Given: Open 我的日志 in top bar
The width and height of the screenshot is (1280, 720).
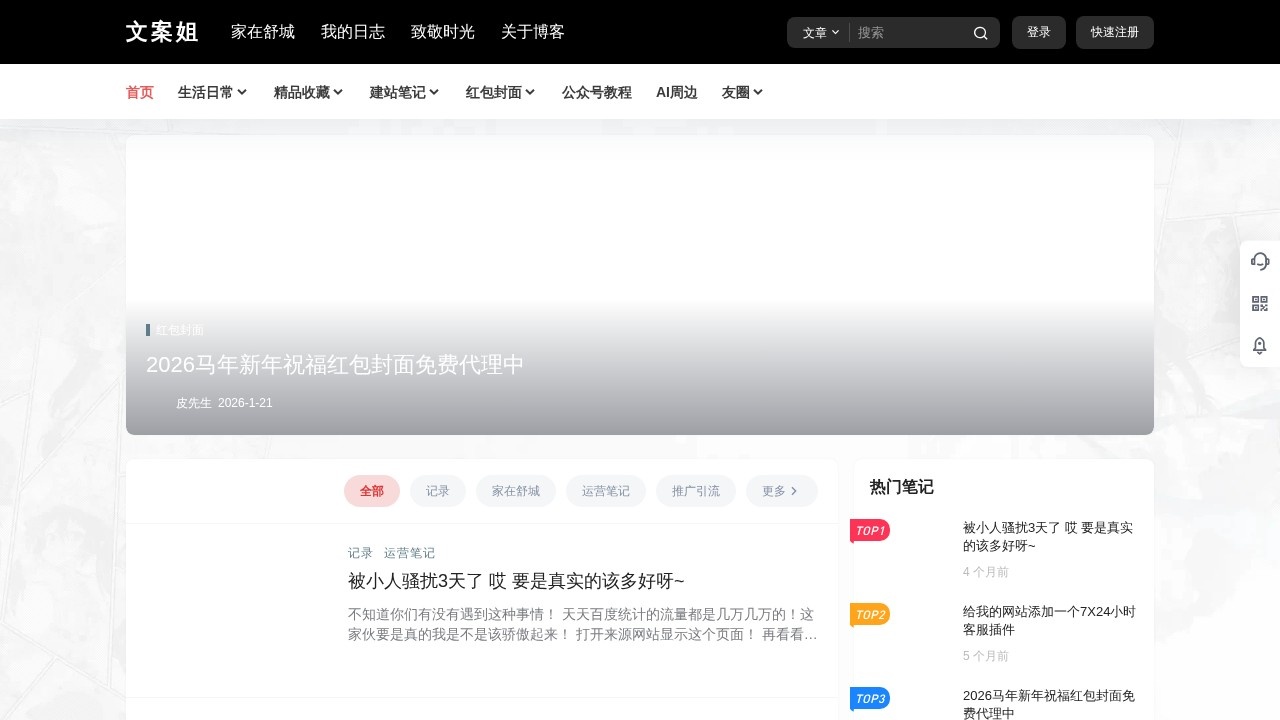Looking at the screenshot, I should pos(353,32).
